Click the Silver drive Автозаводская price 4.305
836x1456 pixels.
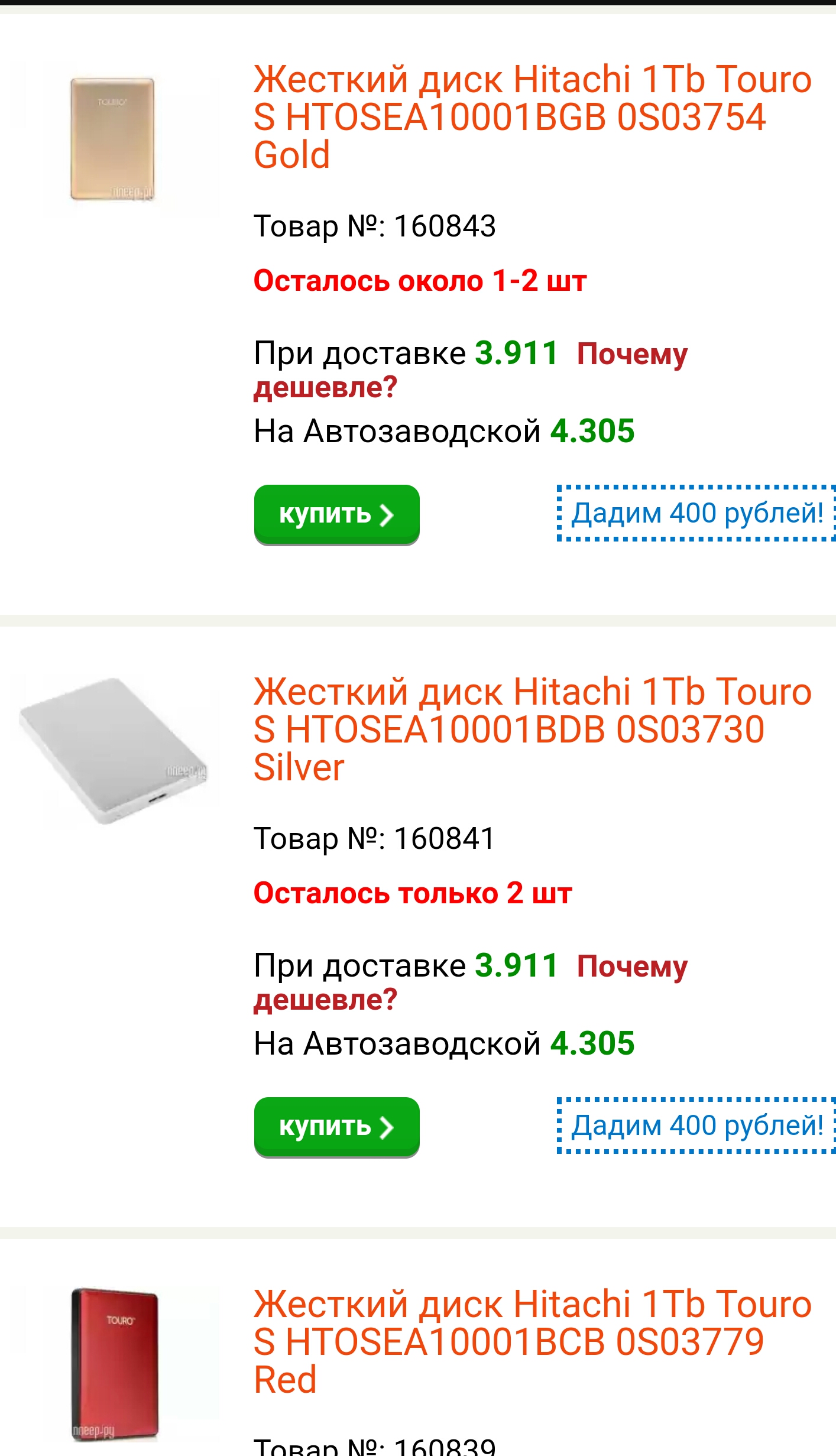point(592,1044)
